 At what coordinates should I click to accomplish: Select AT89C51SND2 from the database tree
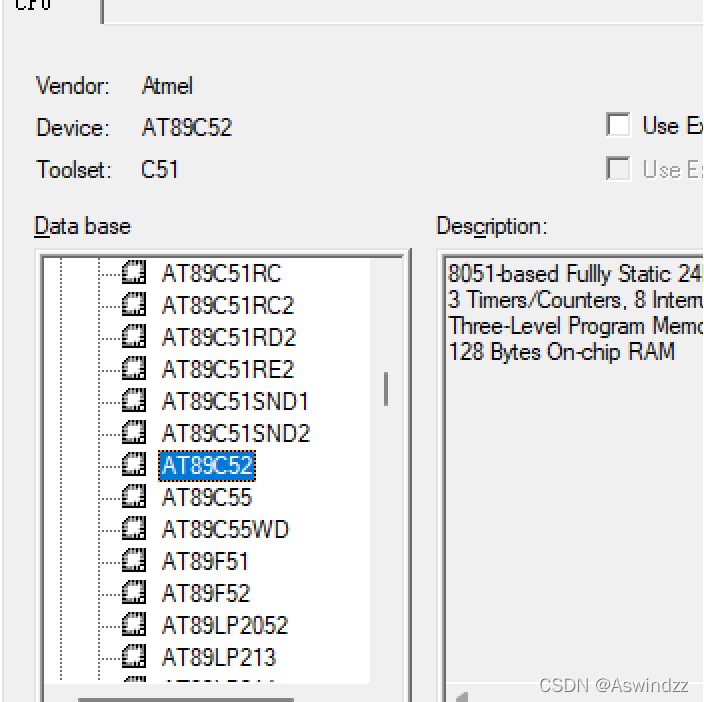tap(236, 434)
